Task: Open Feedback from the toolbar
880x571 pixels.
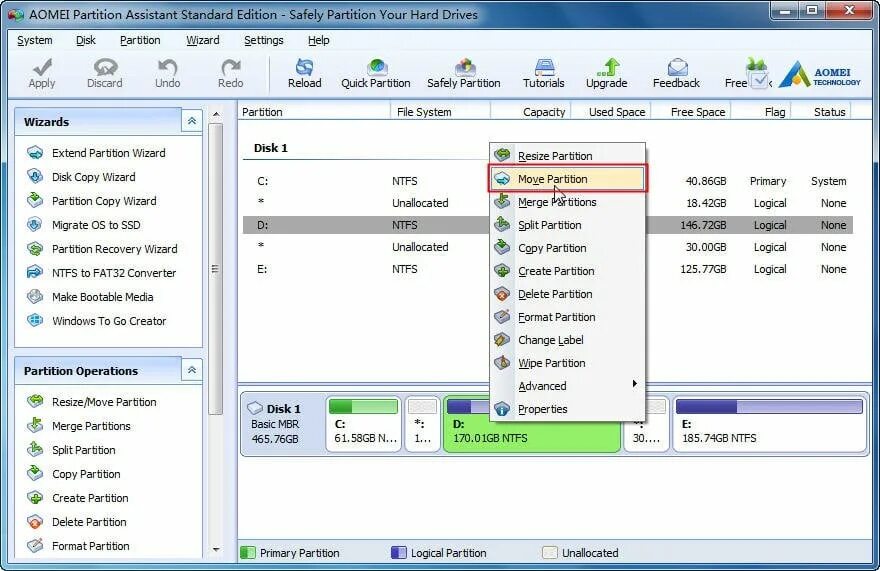Action: (676, 74)
